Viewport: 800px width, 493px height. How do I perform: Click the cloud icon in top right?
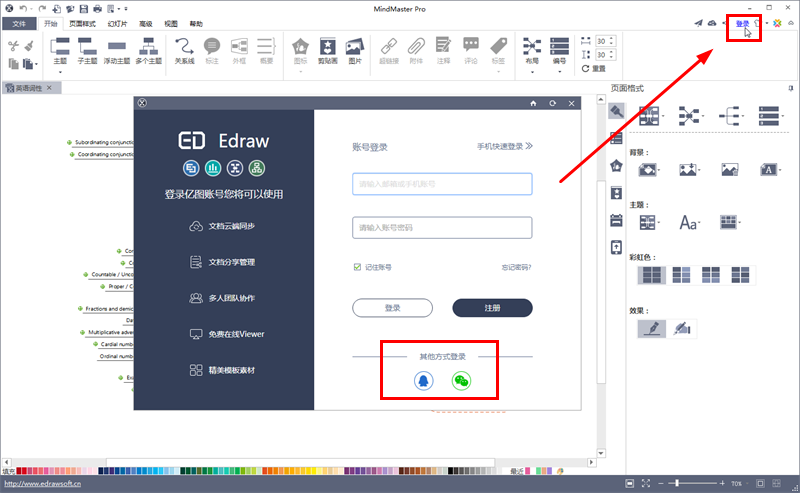pos(712,23)
